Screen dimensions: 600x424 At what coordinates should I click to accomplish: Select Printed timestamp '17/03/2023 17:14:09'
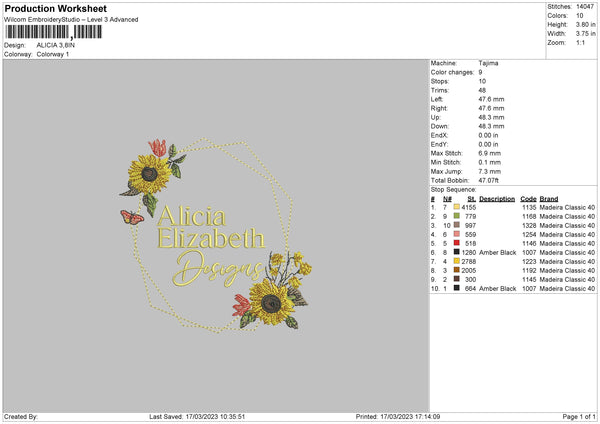tap(410, 416)
